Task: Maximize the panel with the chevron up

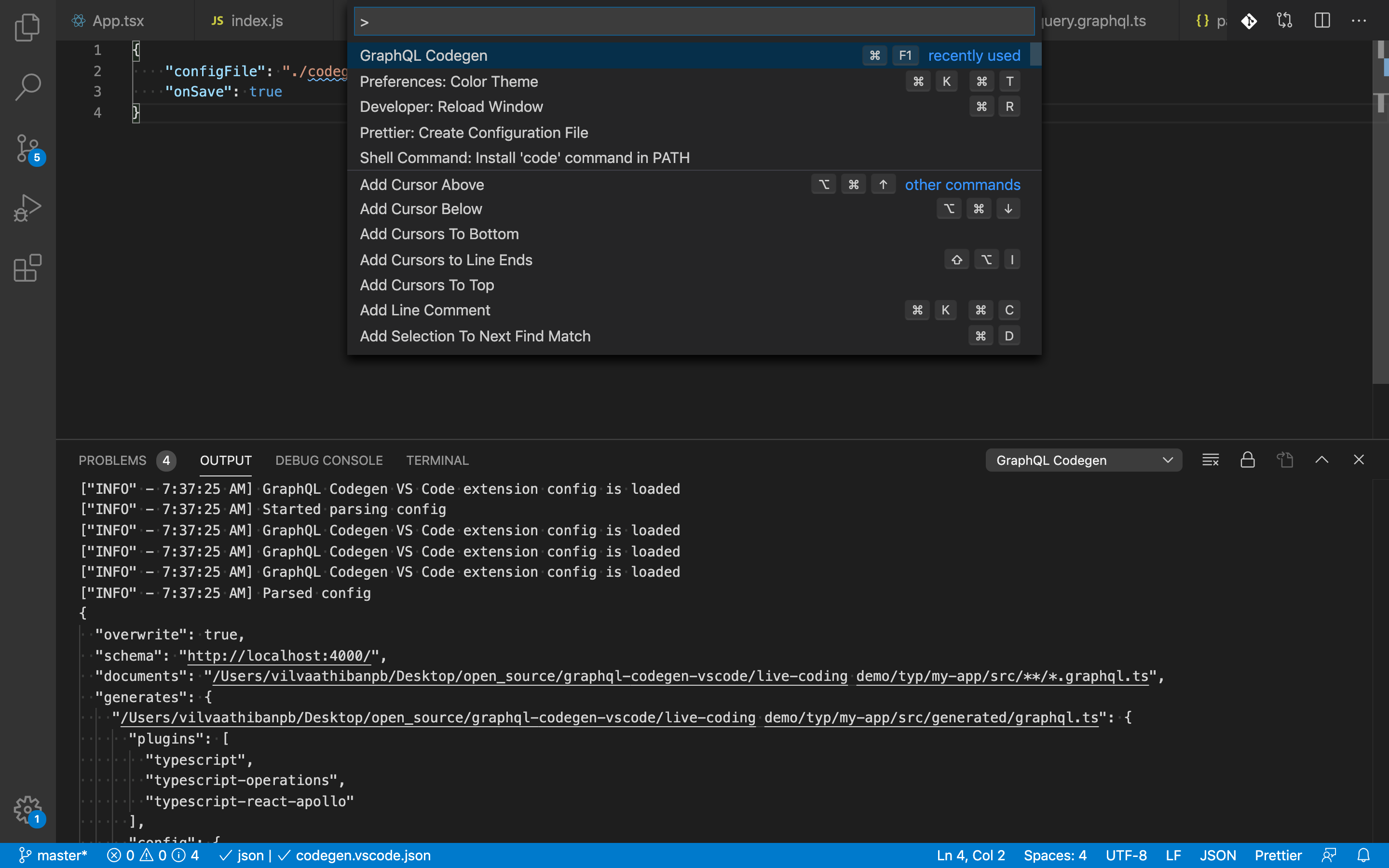Action: click(x=1321, y=460)
